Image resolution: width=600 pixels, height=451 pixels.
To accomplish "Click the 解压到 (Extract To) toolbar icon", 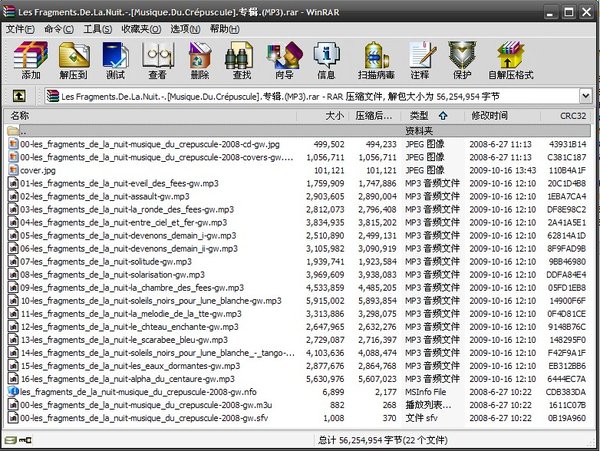I will pos(73,60).
